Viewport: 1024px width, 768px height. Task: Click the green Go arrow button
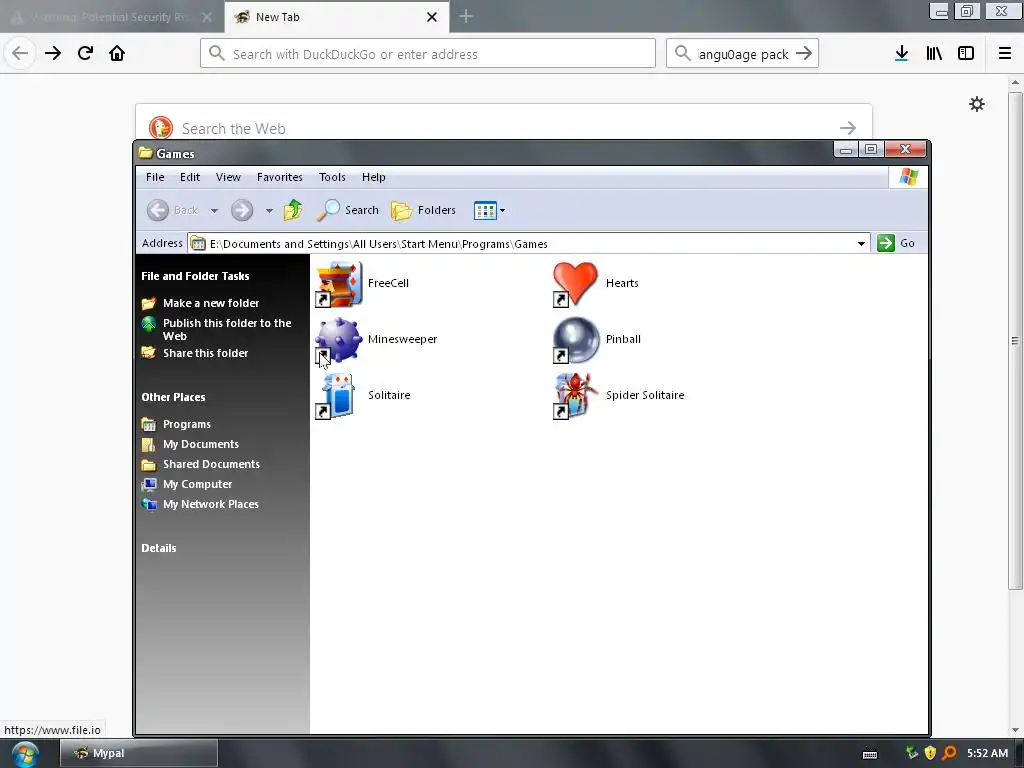(886, 243)
